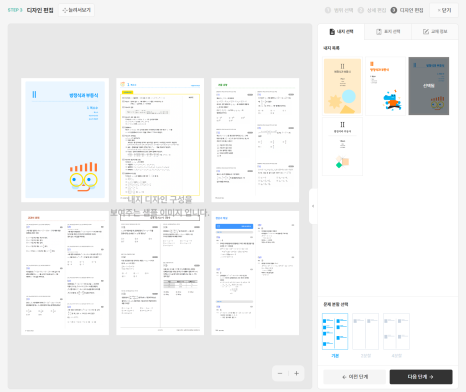Click the 이전 단계 previous step button
The image size is (466, 392).
(x=355, y=377)
